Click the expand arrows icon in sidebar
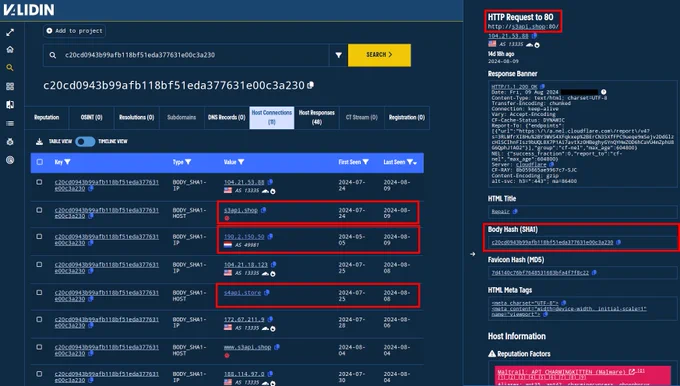The height and width of the screenshot is (386, 680). (10, 32)
